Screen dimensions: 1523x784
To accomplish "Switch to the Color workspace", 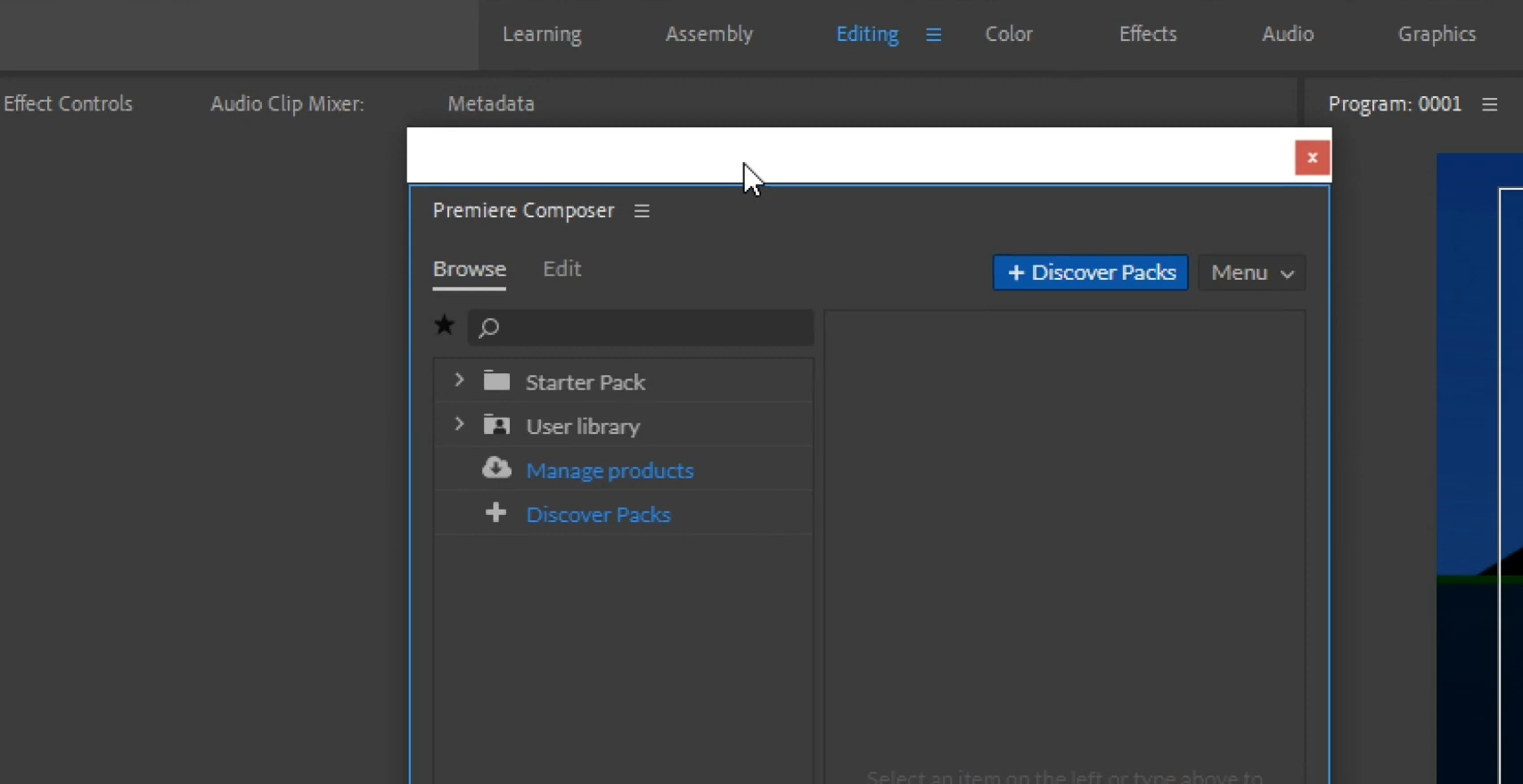I will coord(1009,34).
